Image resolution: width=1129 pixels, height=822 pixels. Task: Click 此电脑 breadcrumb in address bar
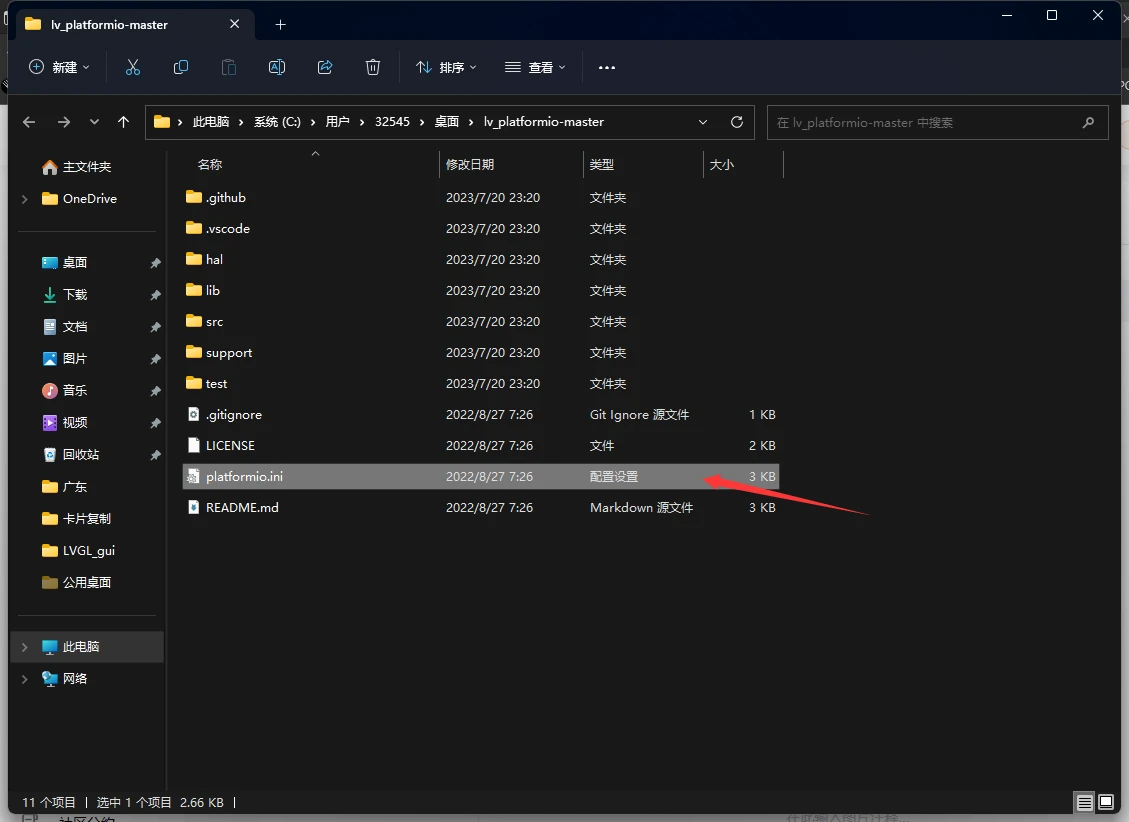click(211, 122)
